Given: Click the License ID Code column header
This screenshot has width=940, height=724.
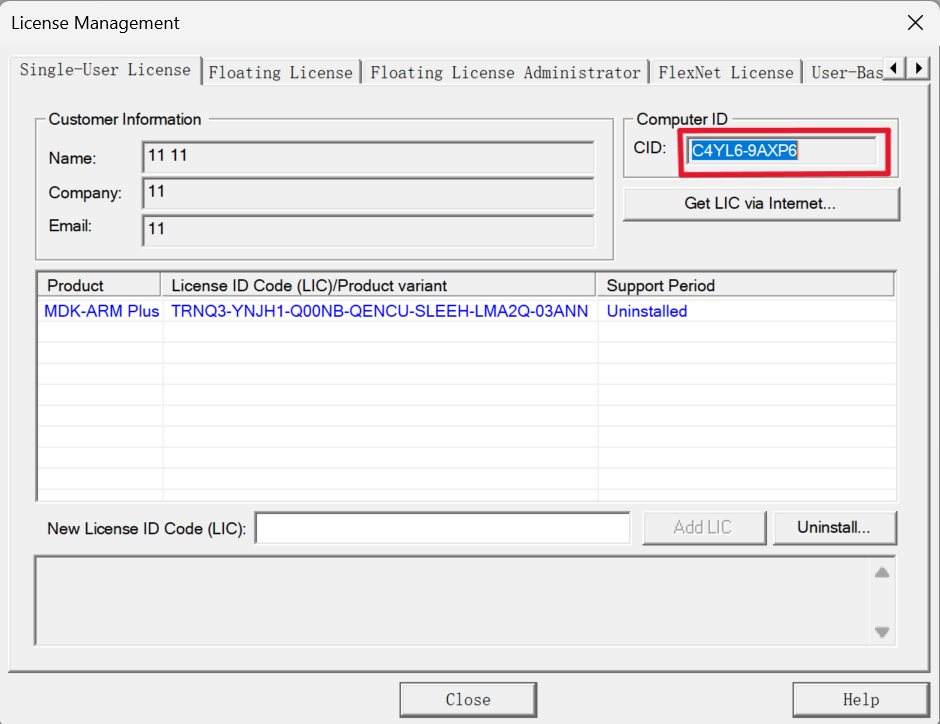Looking at the screenshot, I should 379,285.
